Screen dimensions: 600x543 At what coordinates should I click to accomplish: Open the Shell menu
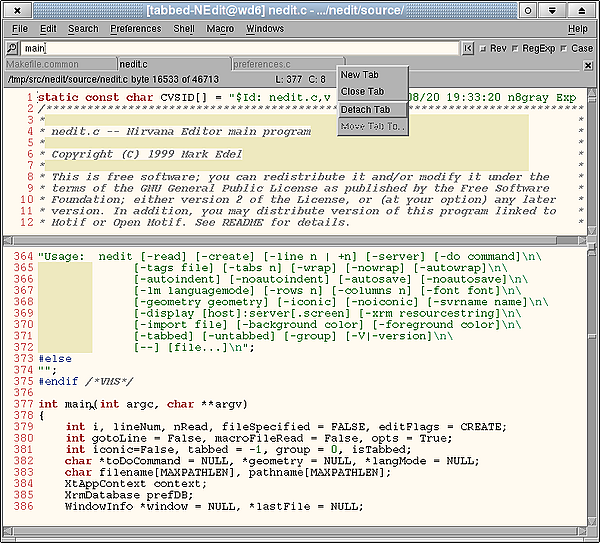pos(184,29)
